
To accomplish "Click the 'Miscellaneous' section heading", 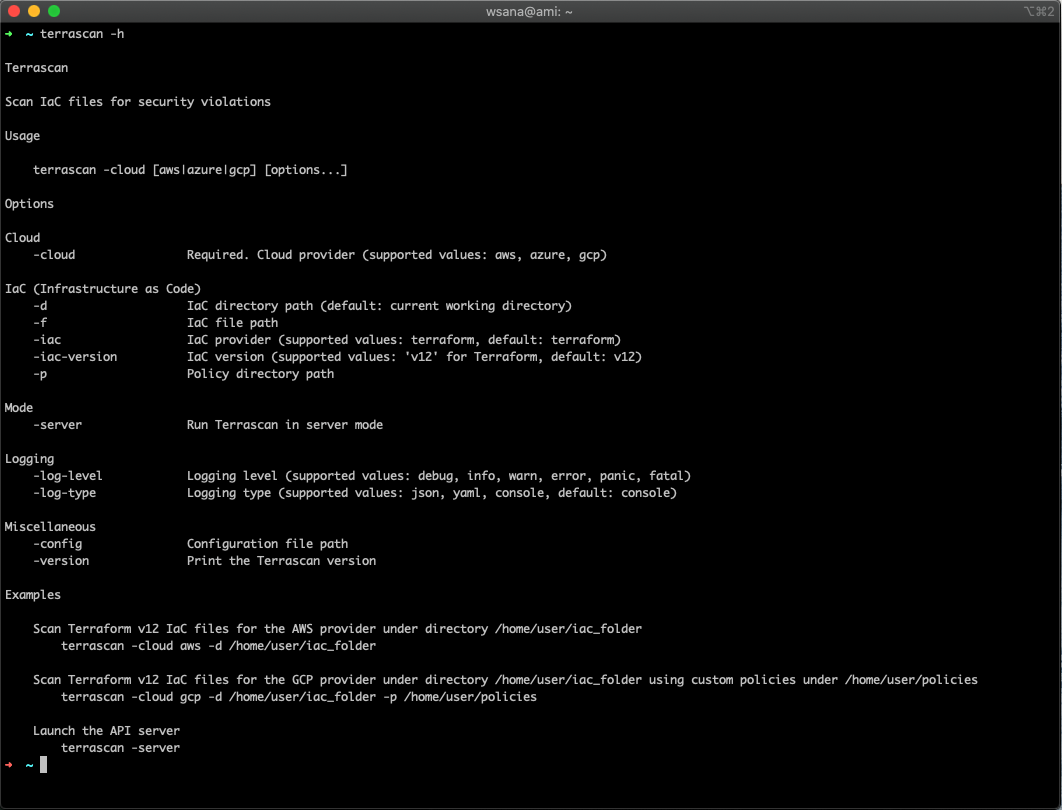I will (50, 526).
